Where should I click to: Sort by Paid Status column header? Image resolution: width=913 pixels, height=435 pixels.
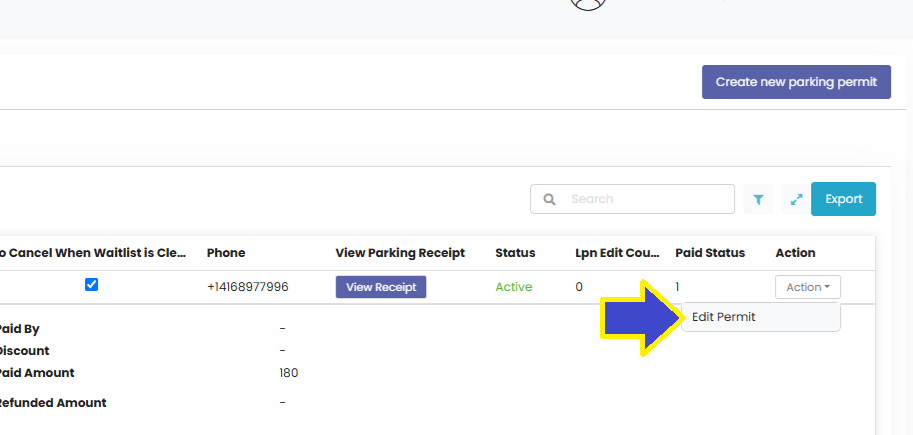(x=710, y=253)
